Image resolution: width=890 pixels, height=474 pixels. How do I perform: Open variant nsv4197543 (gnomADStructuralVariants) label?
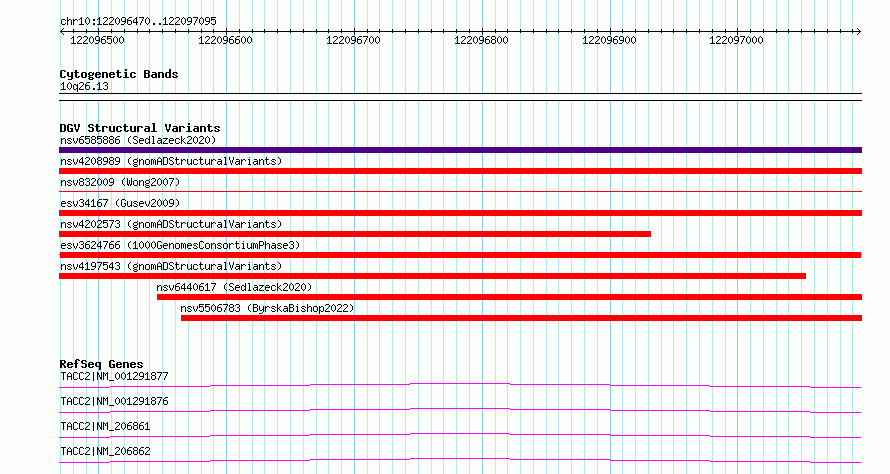point(171,266)
